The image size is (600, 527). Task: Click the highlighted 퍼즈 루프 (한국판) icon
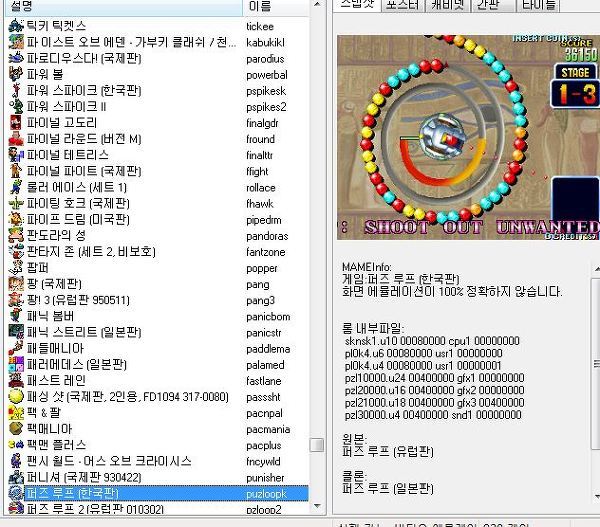[16, 493]
